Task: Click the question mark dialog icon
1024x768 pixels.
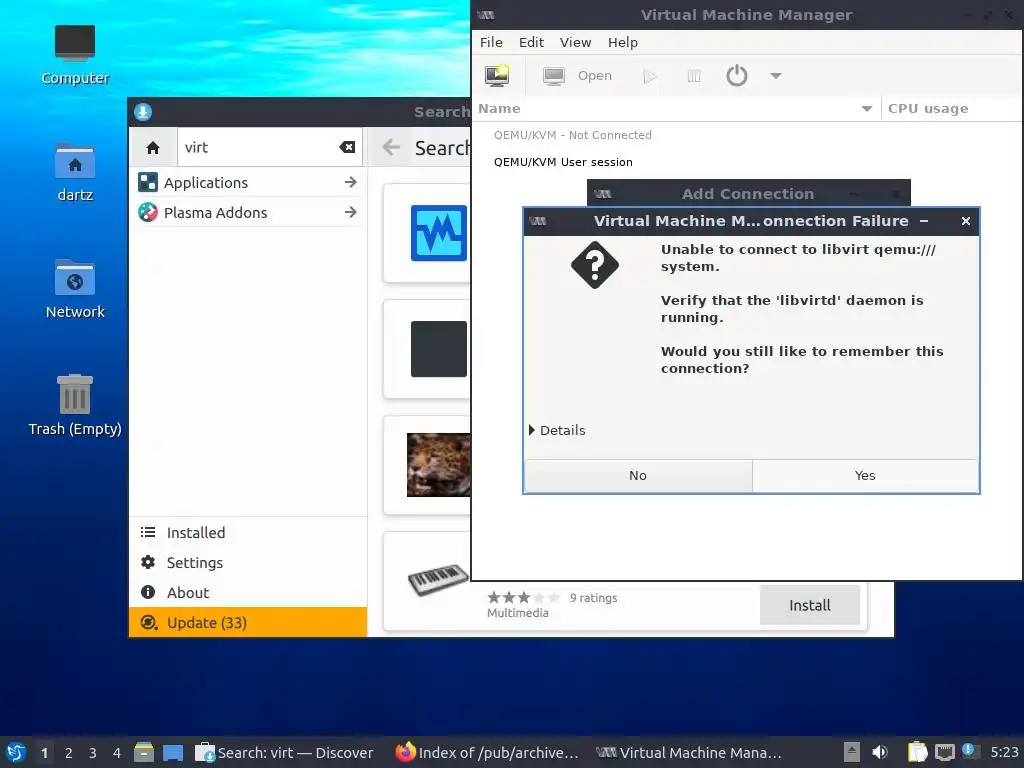Action: point(595,265)
